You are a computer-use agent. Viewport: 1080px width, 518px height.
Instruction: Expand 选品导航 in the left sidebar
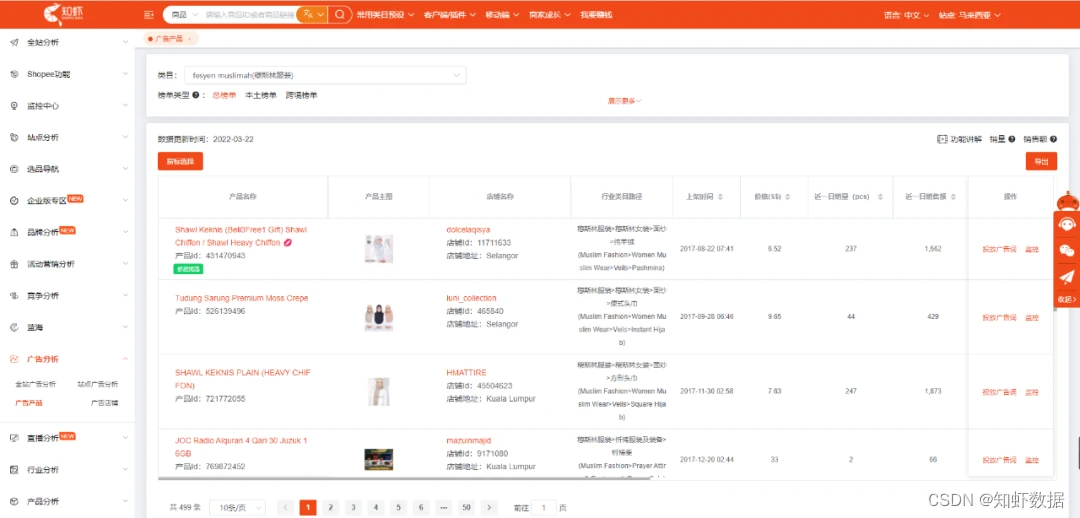(x=67, y=169)
